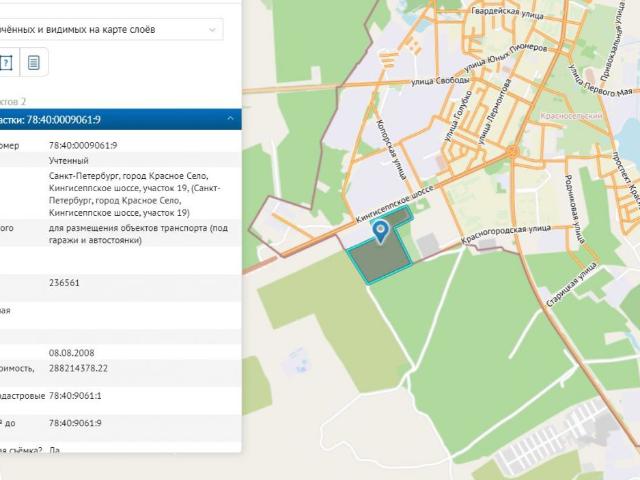Click the 'Копорская улица' map label

pos(391,149)
